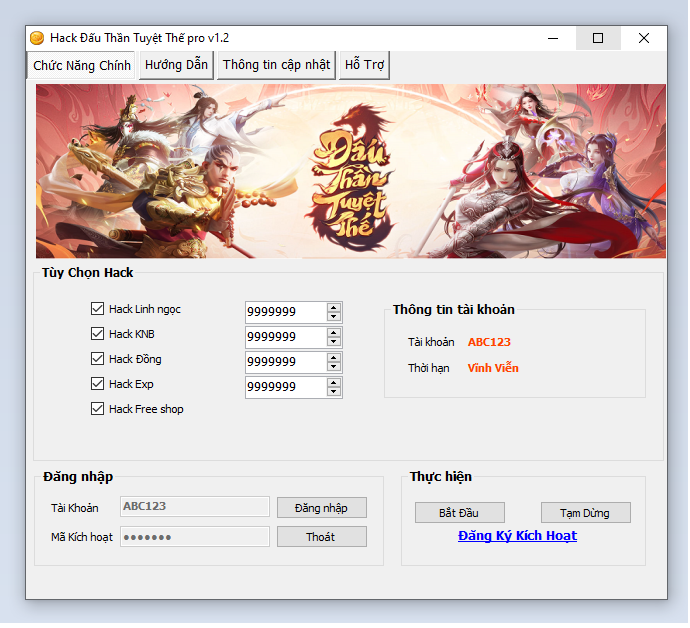Open the Thông tin cập nhật tab

pyautogui.click(x=276, y=65)
